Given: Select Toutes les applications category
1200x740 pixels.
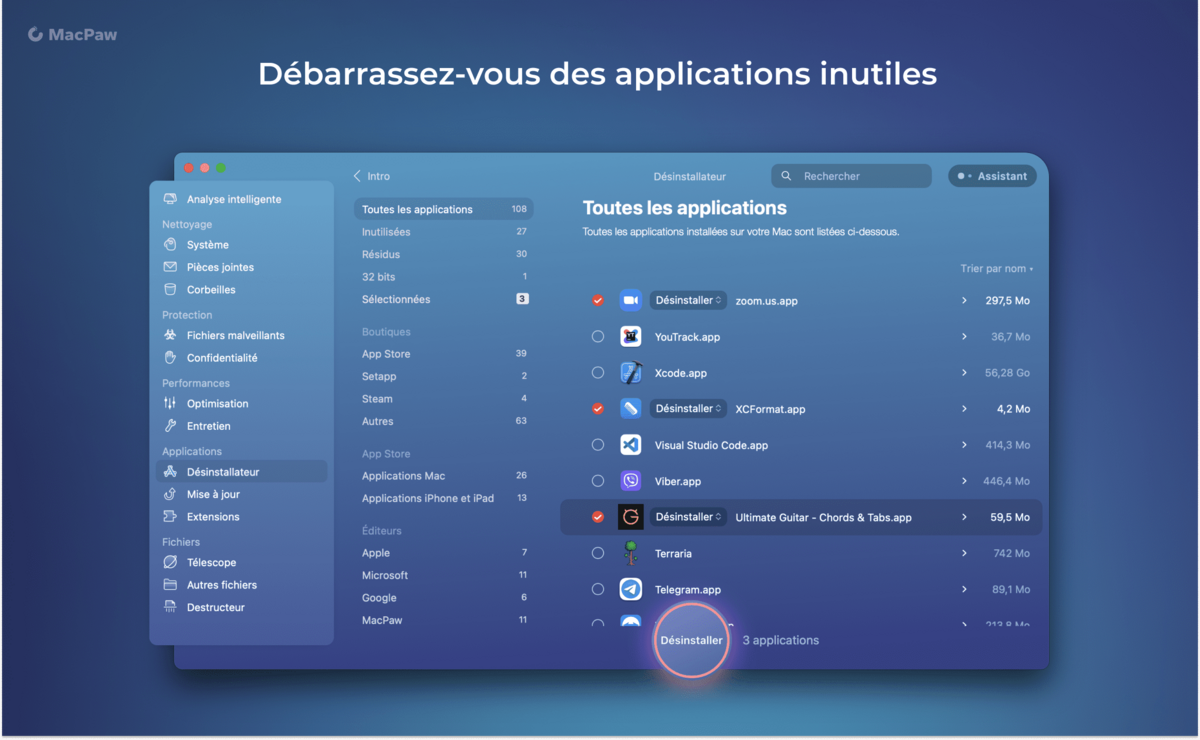Looking at the screenshot, I should pos(444,209).
